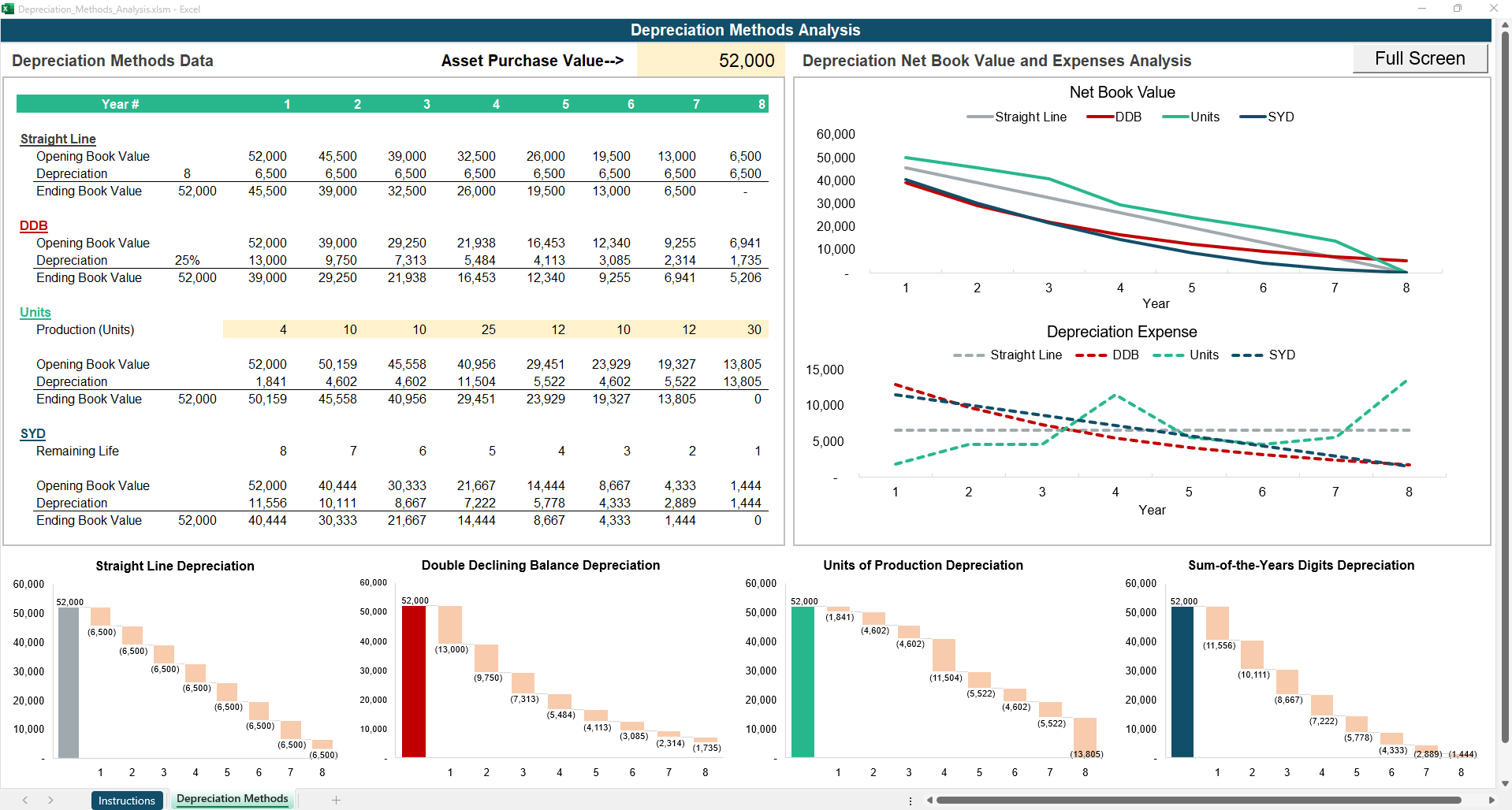Image resolution: width=1512 pixels, height=810 pixels.
Task: Toggle the Units legend in Net Book Value chart
Action: click(x=1205, y=117)
